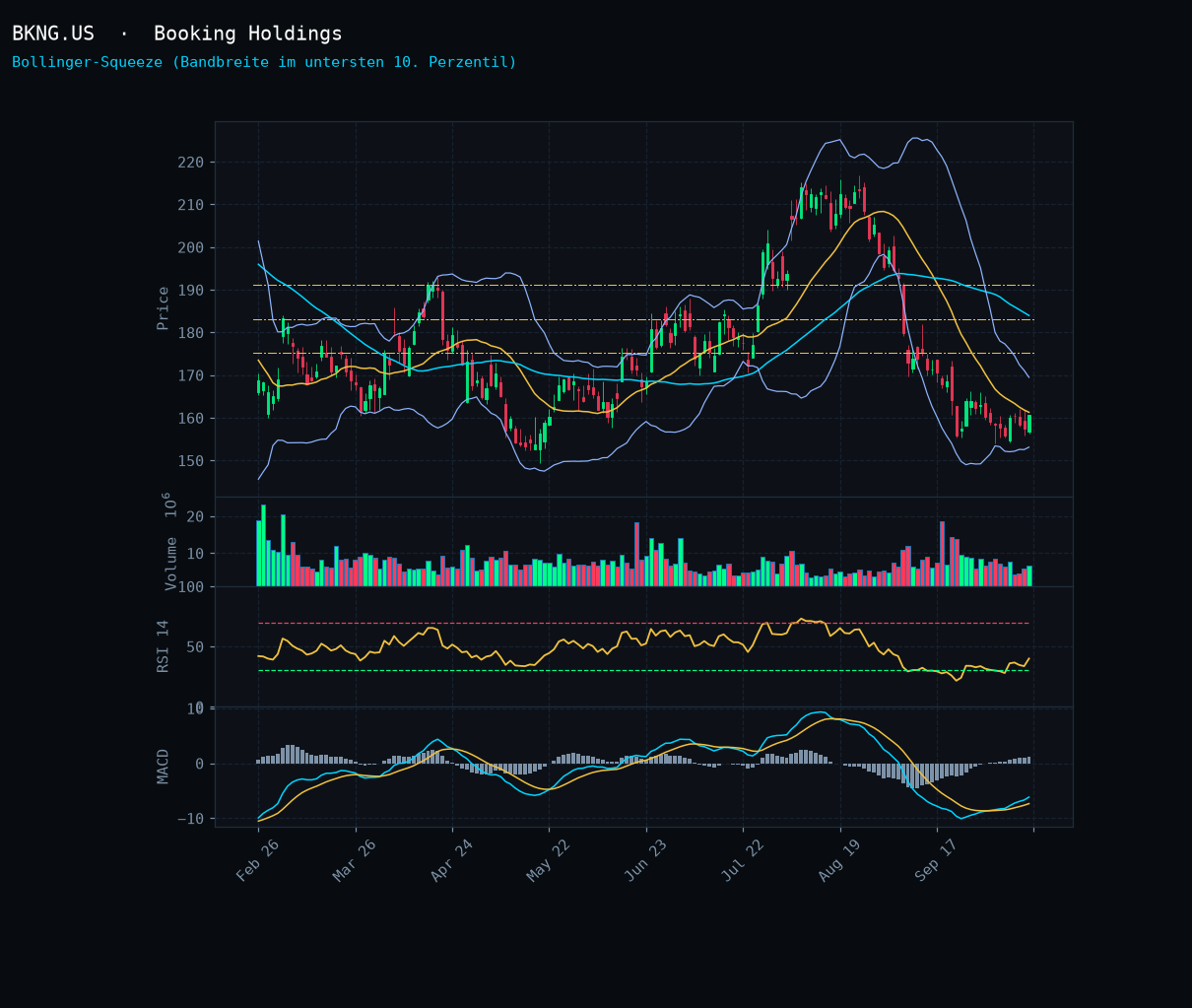Viewport: 1192px width, 1008px height.
Task: Click the 10 tick on the Volume axis
Action: pyautogui.click(x=195, y=554)
